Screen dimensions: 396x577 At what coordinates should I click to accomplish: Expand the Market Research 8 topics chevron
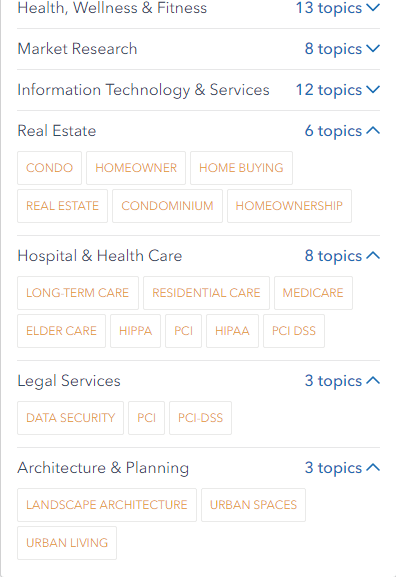click(x=373, y=49)
